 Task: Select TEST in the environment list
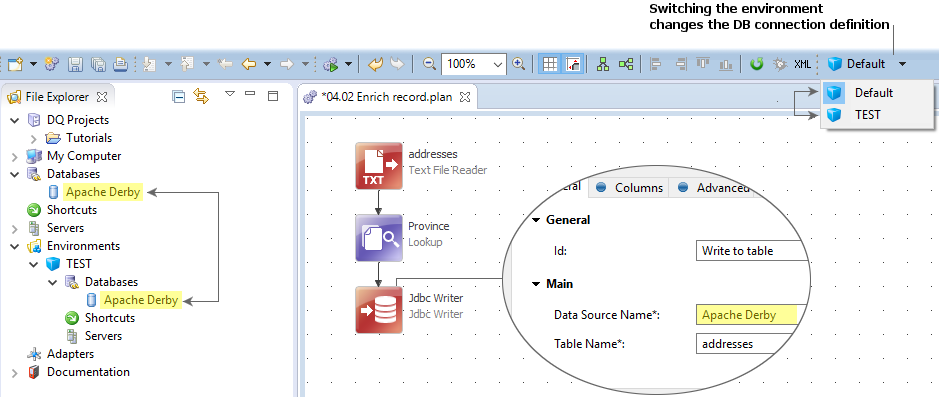pyautogui.click(x=867, y=115)
